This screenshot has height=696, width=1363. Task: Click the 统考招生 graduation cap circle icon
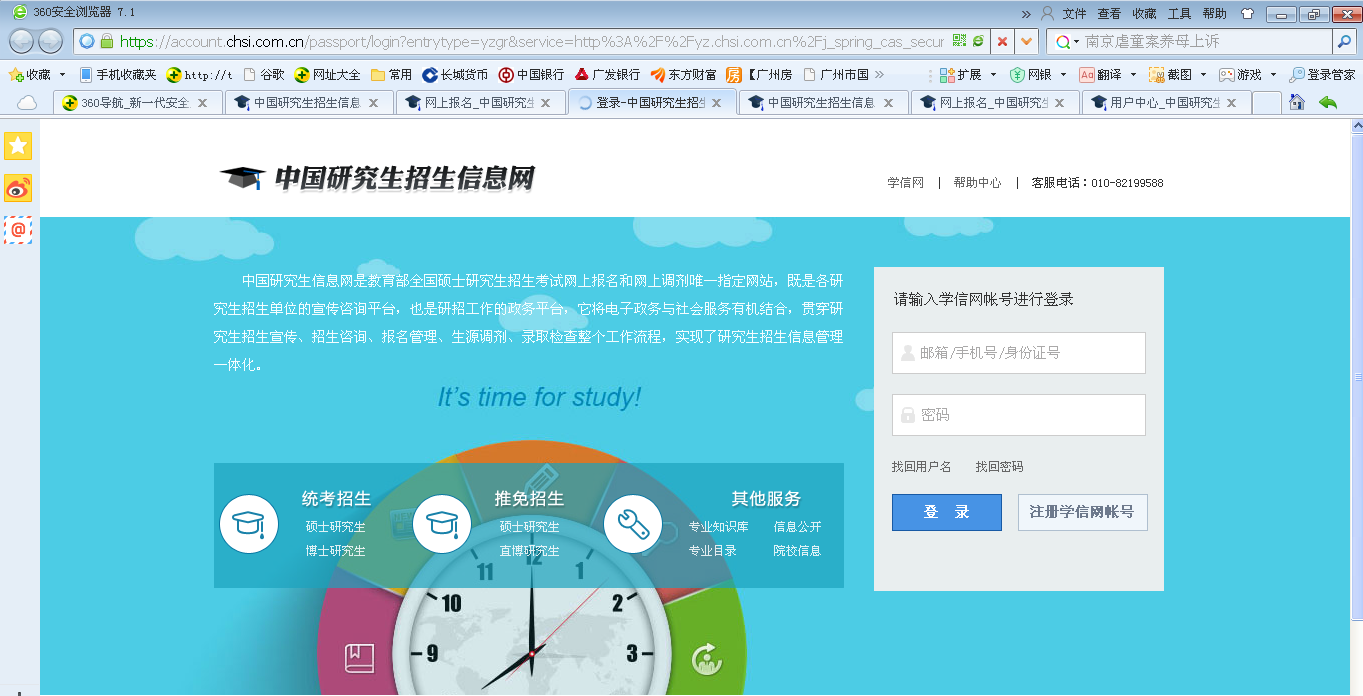(x=248, y=524)
